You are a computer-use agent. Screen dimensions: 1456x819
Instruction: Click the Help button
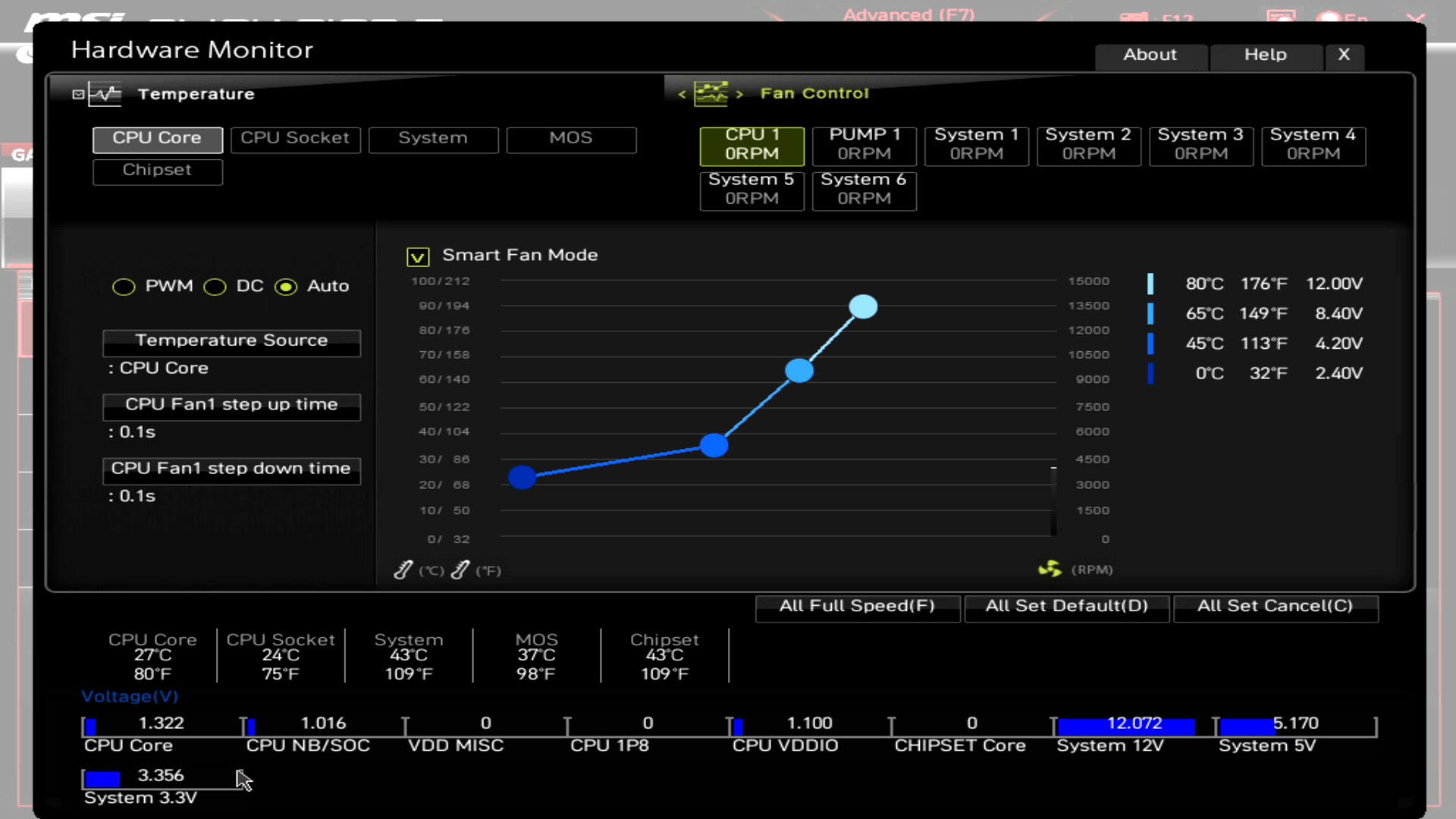[x=1265, y=55]
